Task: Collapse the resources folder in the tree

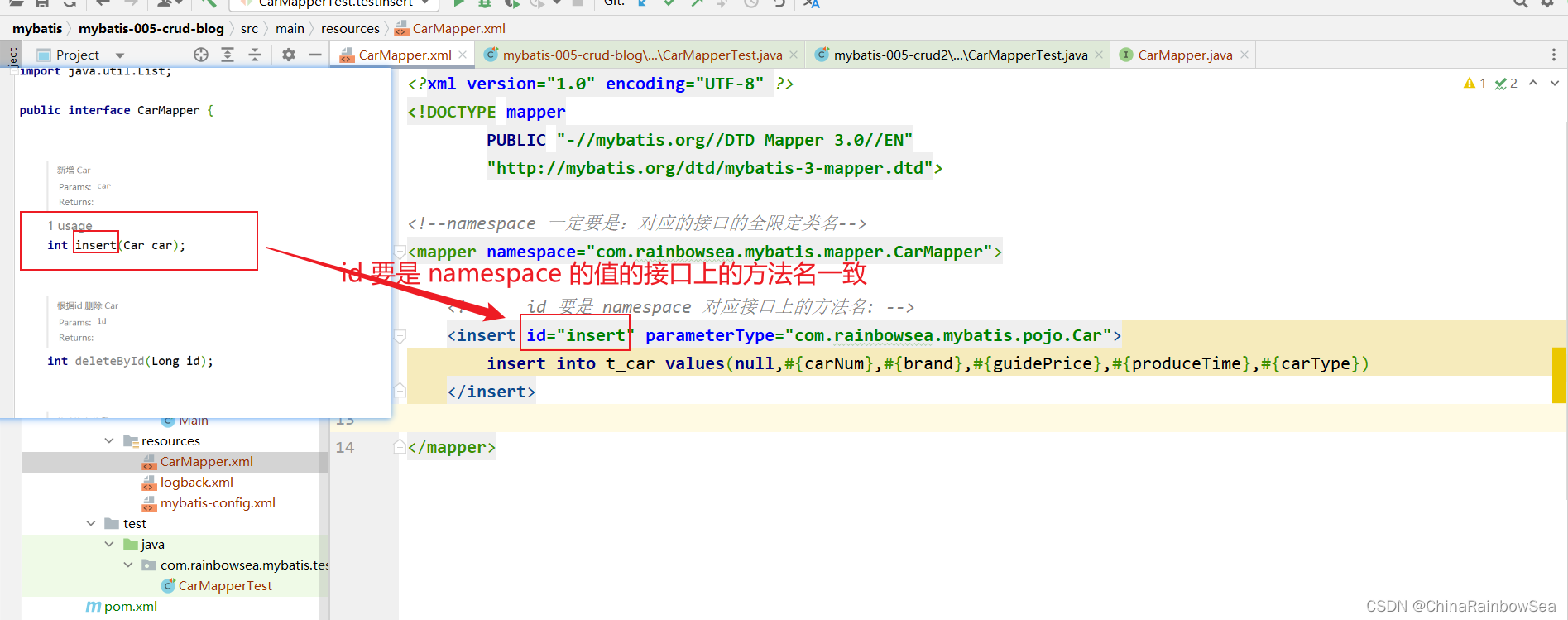Action: (x=109, y=440)
